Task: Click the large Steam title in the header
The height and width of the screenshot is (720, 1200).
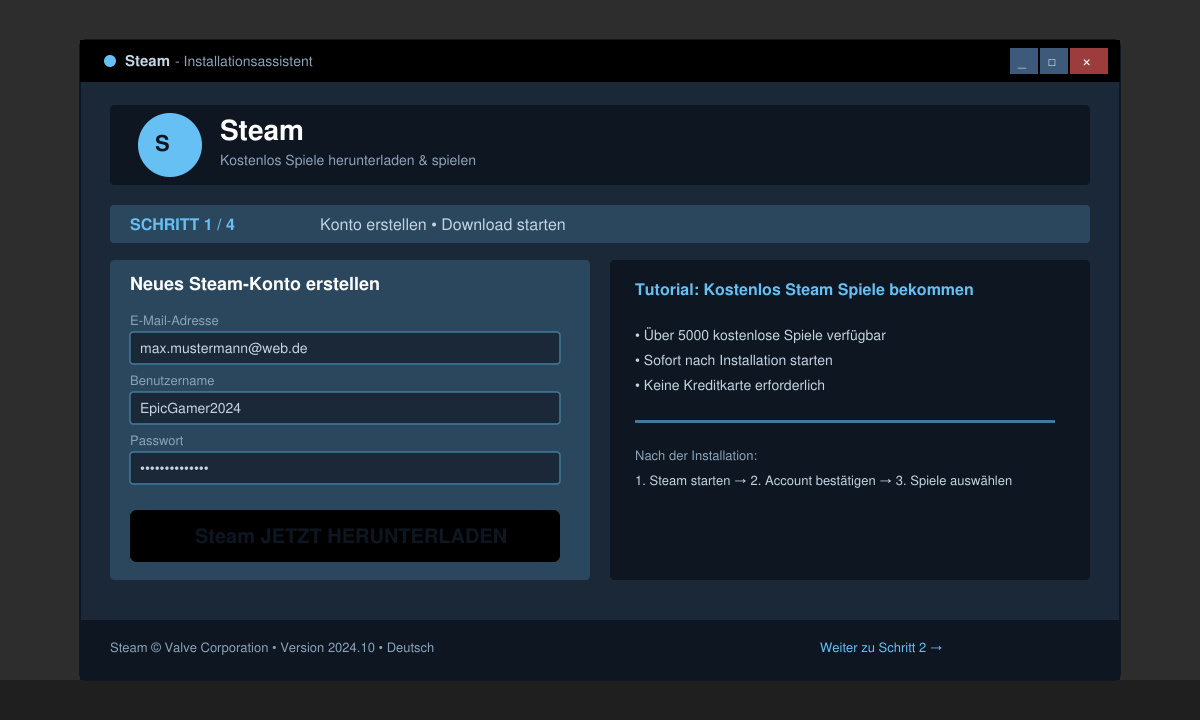Action: [x=261, y=131]
